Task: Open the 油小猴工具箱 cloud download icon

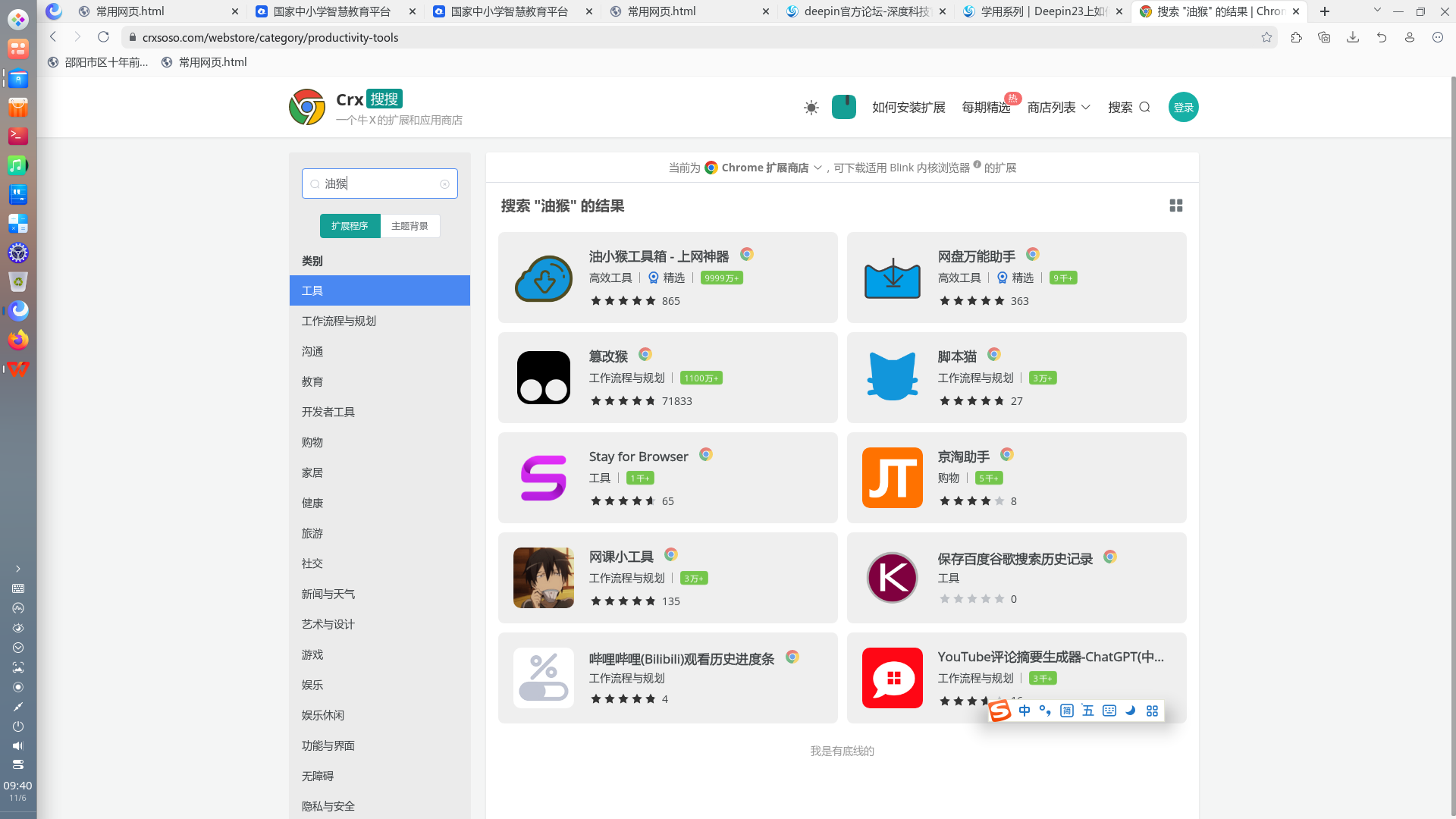Action: (544, 278)
